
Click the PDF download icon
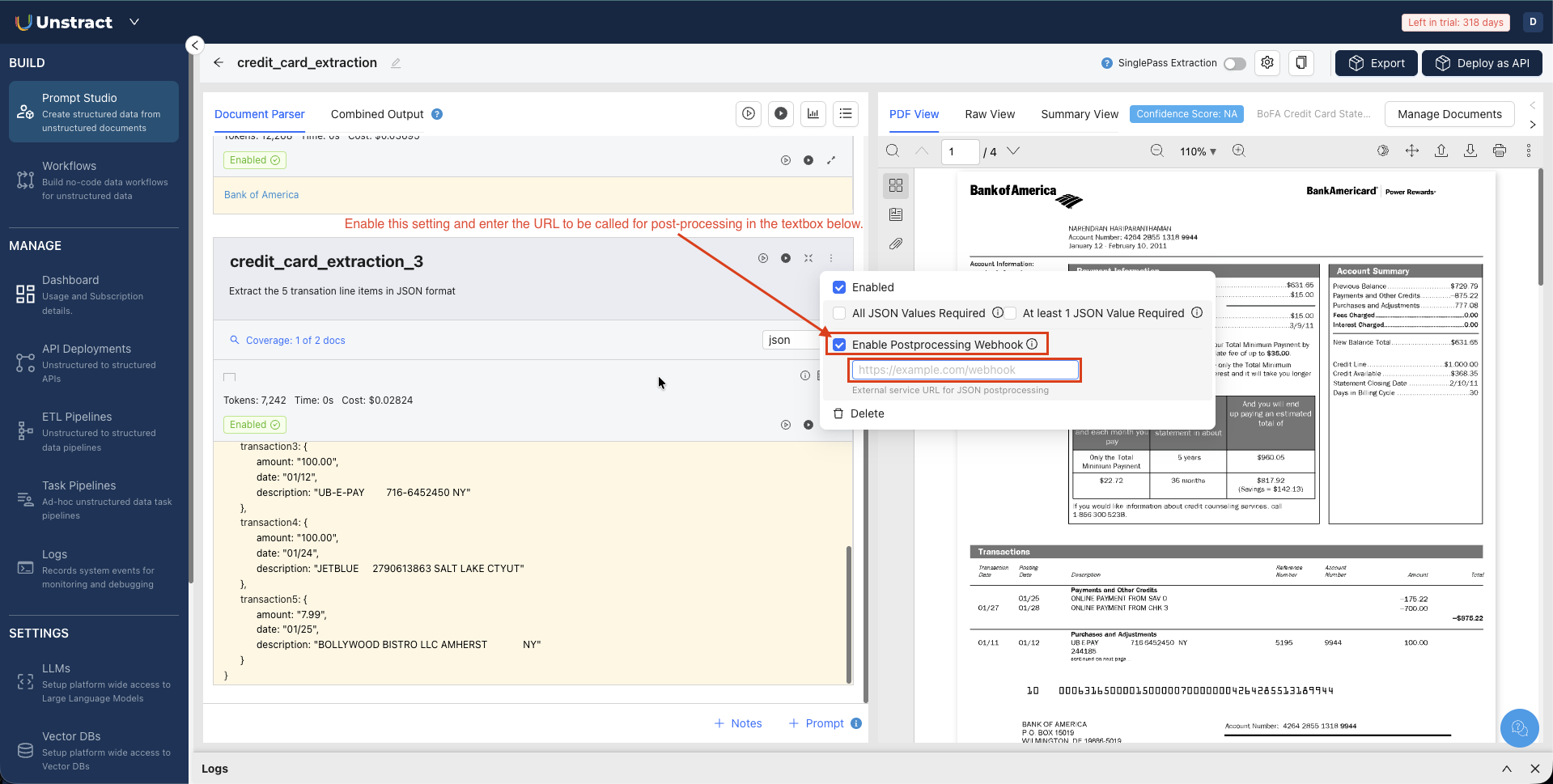1470,151
